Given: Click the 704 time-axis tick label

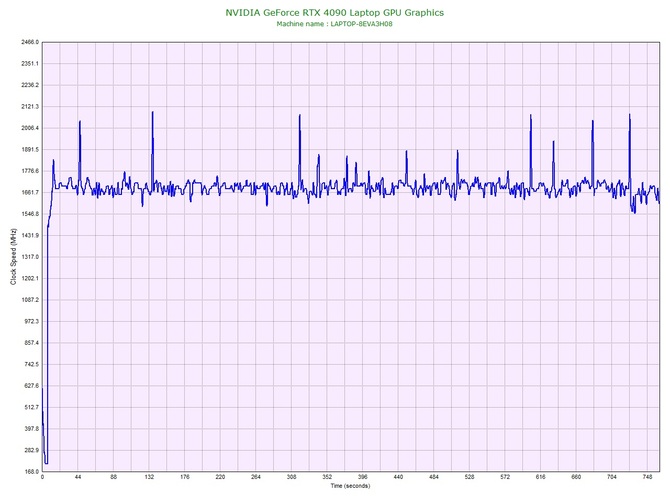Looking at the screenshot, I should tap(612, 477).
